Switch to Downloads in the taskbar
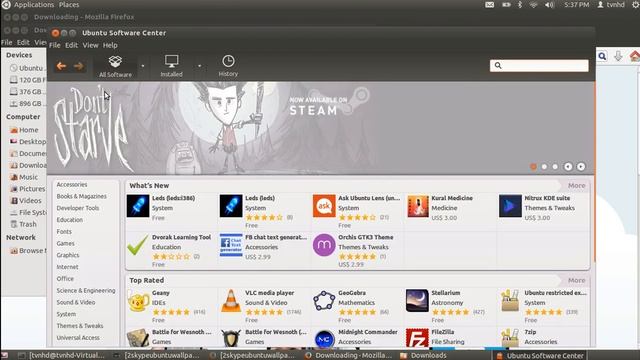640x360 pixels. pos(424,356)
